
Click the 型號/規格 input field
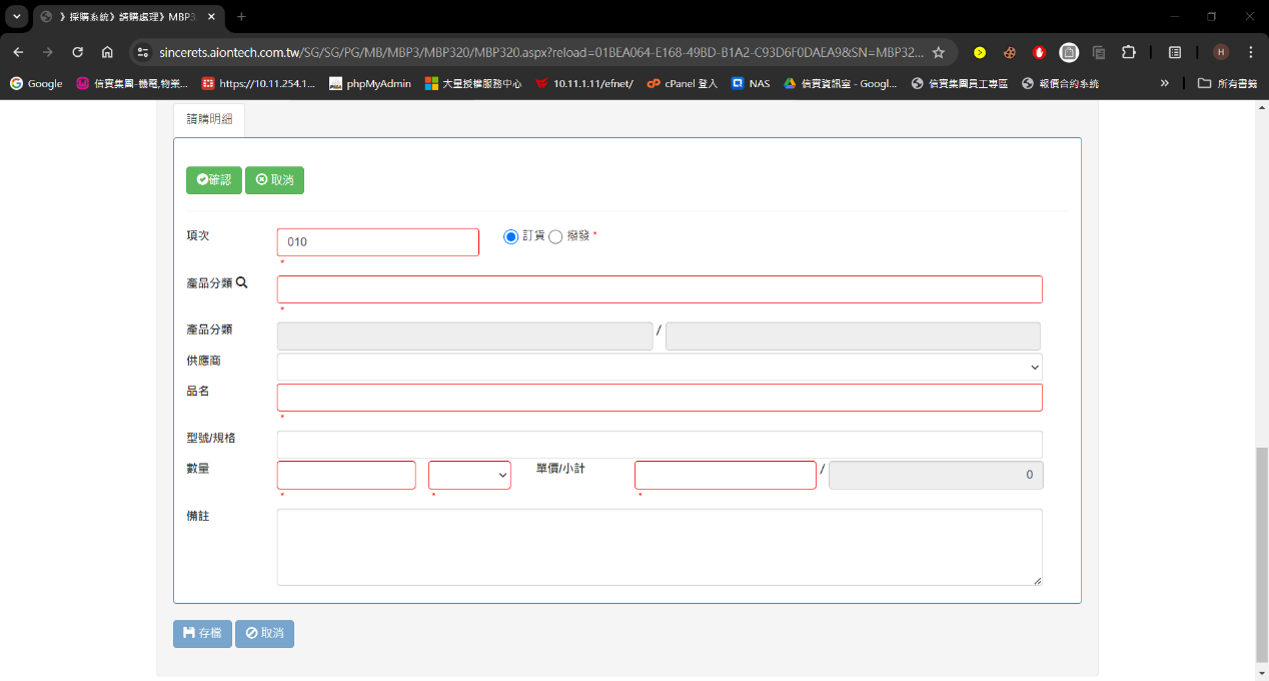(x=660, y=445)
